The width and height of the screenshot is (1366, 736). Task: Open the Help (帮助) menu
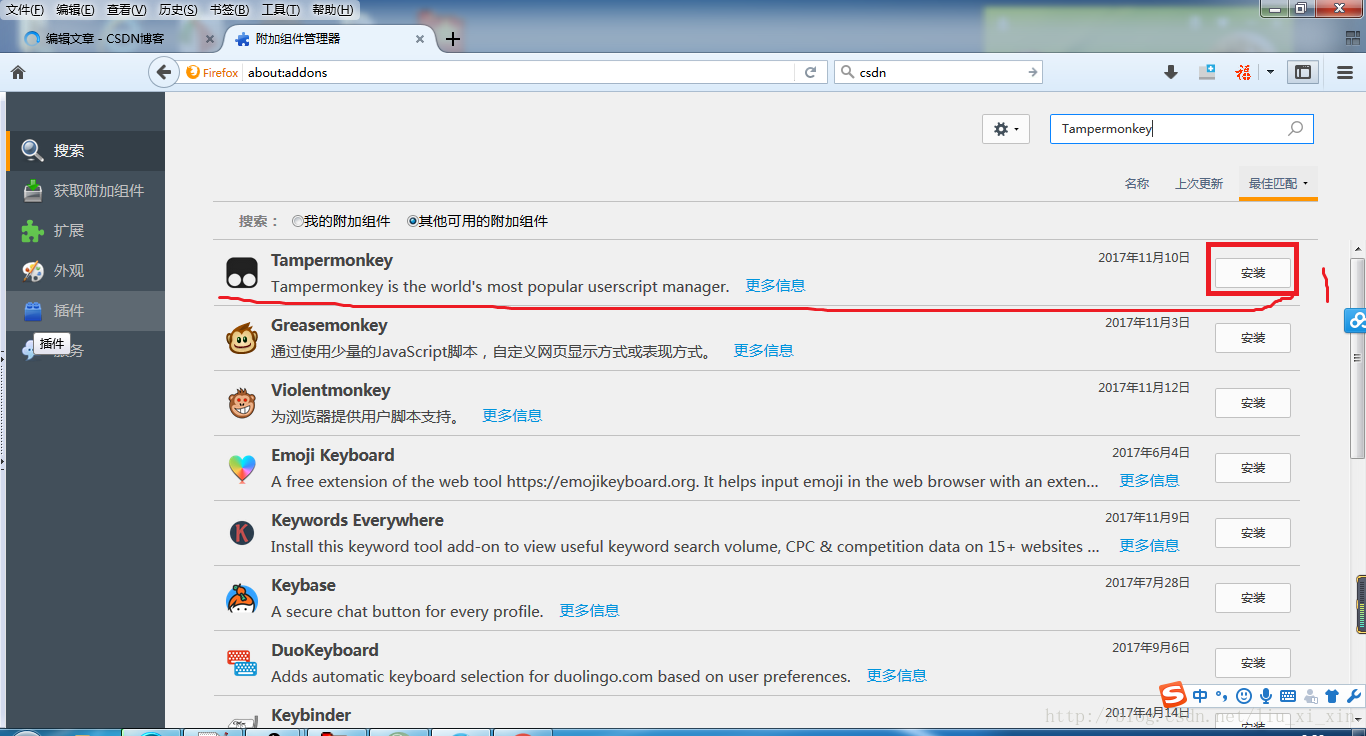(332, 10)
